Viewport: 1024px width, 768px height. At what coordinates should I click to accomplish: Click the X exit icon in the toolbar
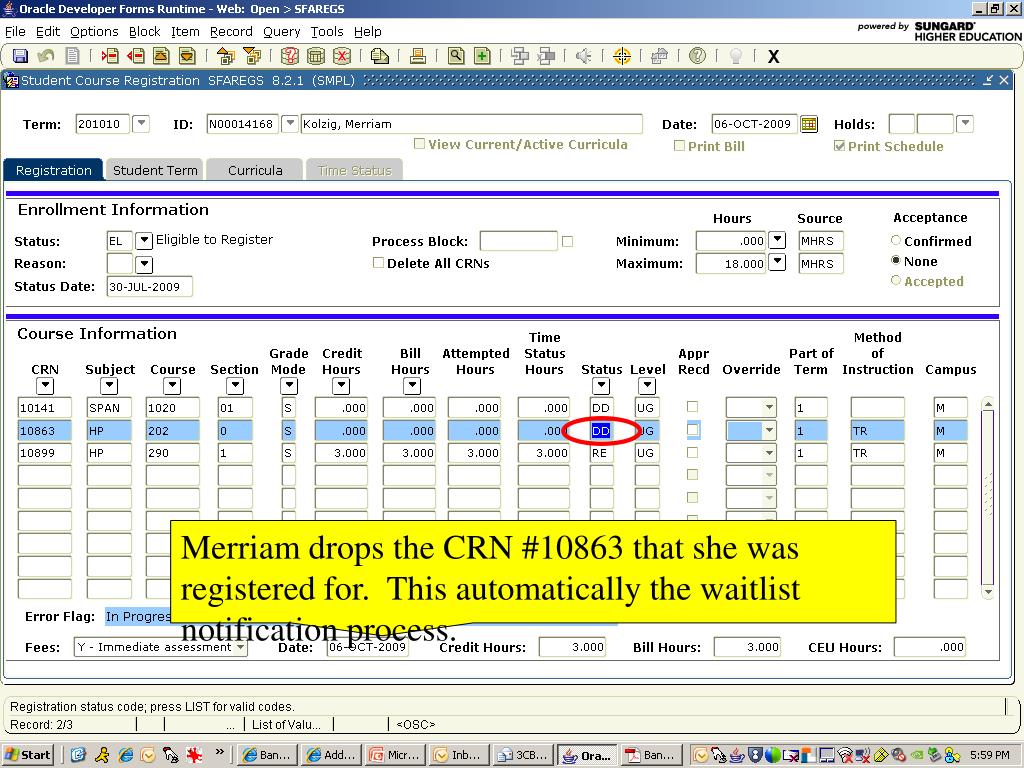[x=773, y=57]
